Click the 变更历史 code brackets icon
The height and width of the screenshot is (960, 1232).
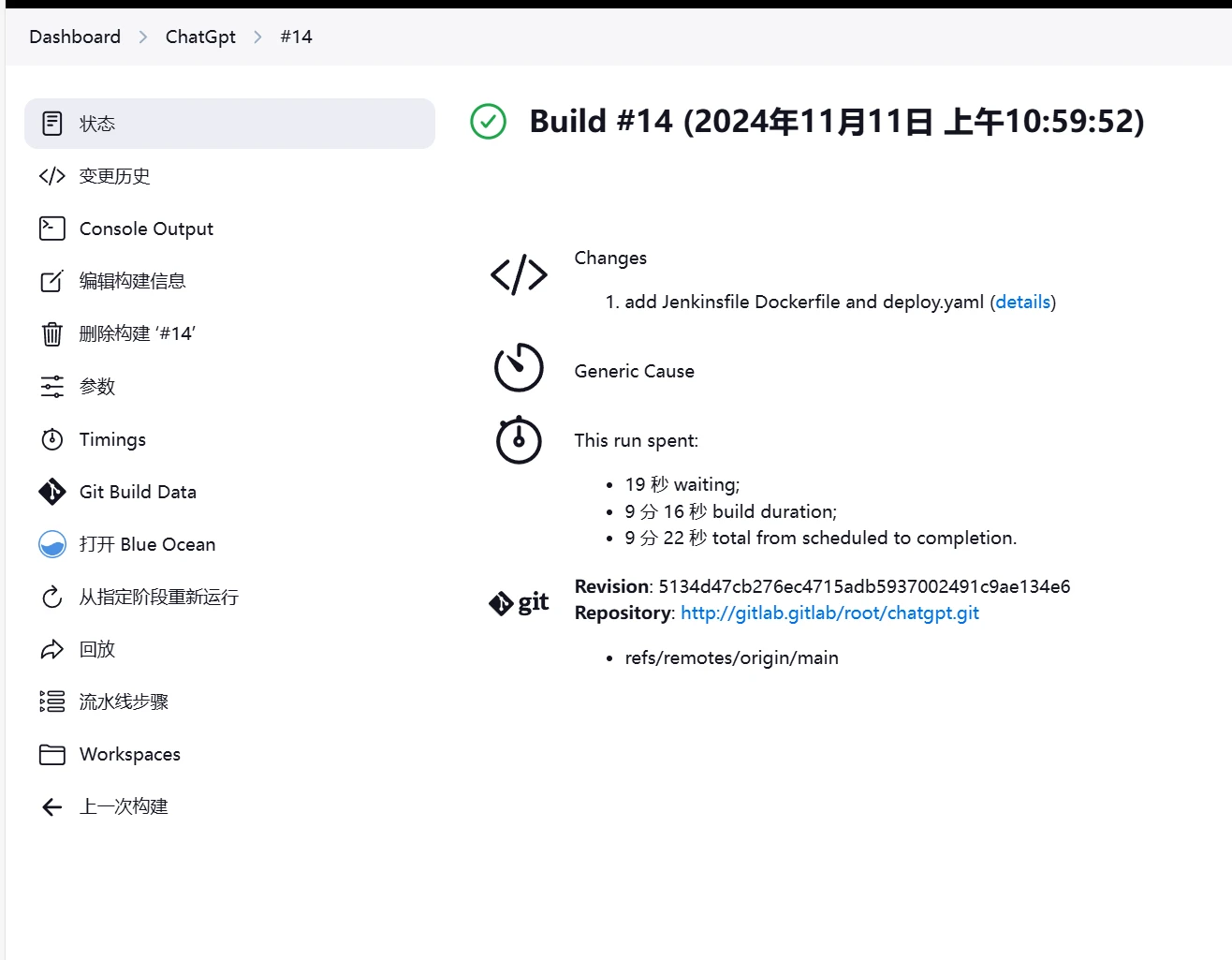coord(52,176)
